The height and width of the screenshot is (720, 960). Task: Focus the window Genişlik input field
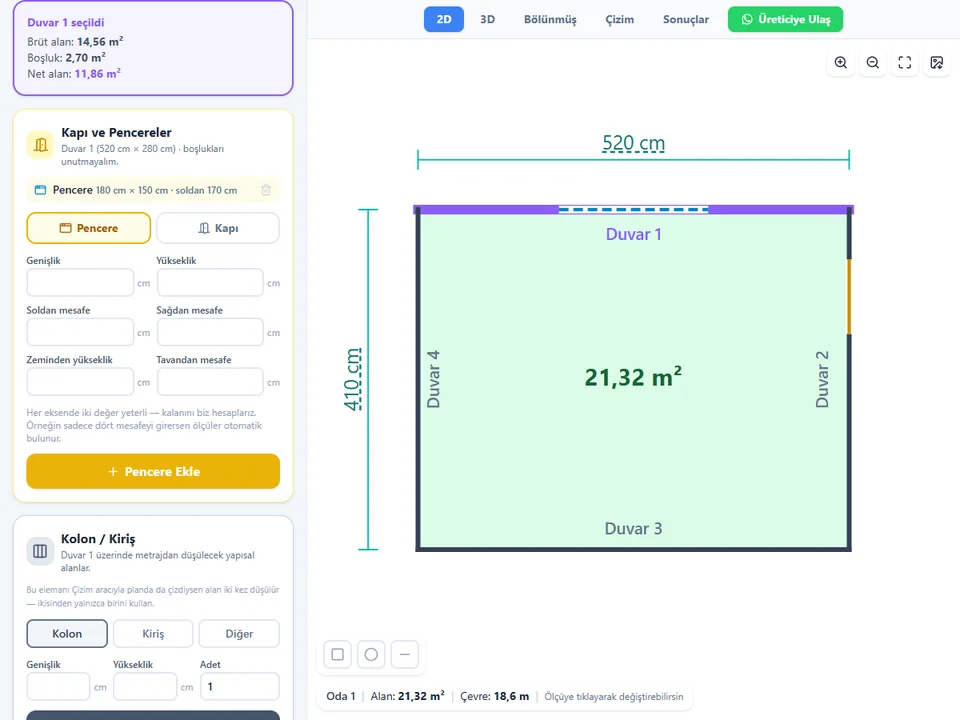[x=80, y=283]
